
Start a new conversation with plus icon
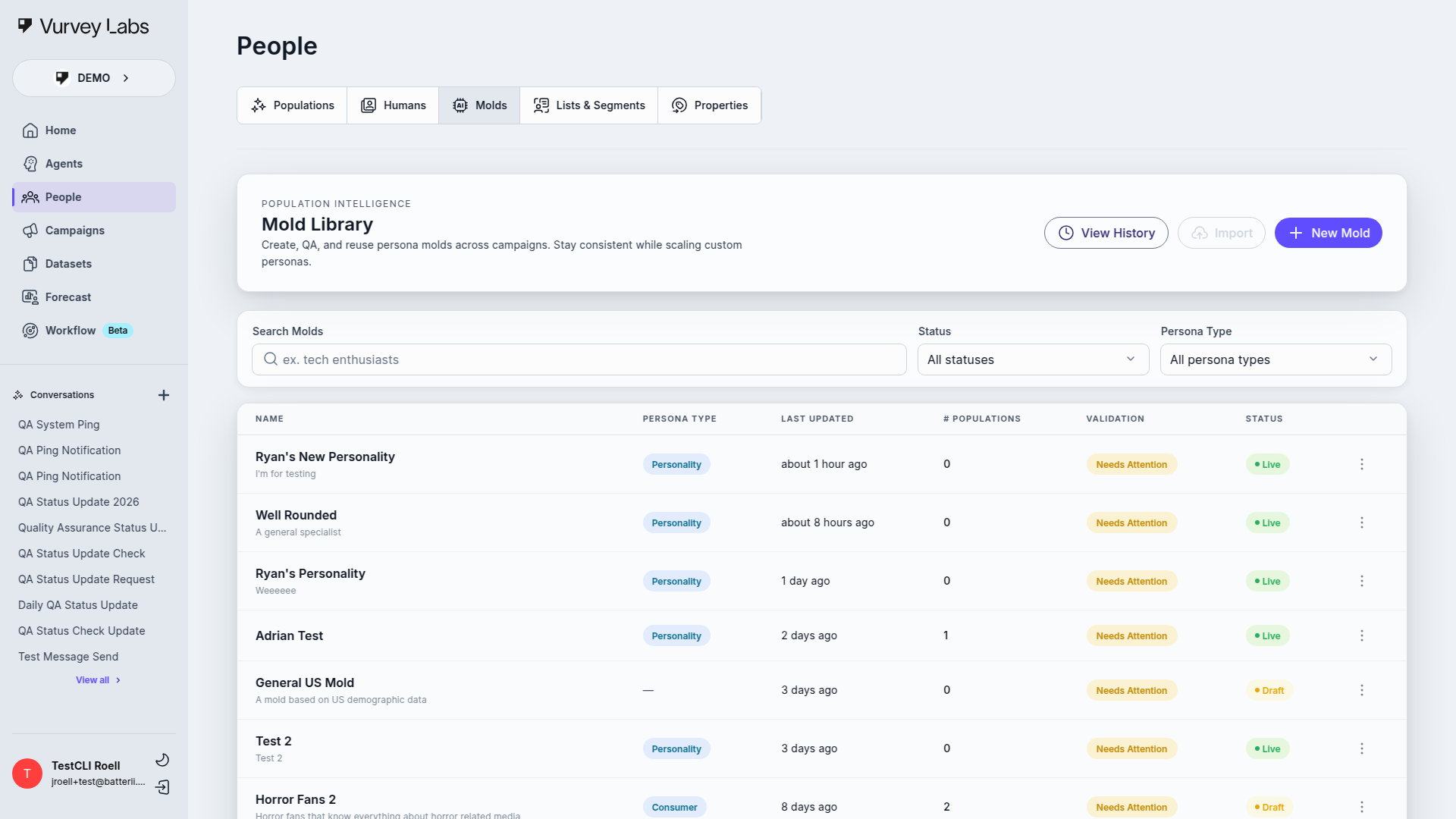coord(164,395)
